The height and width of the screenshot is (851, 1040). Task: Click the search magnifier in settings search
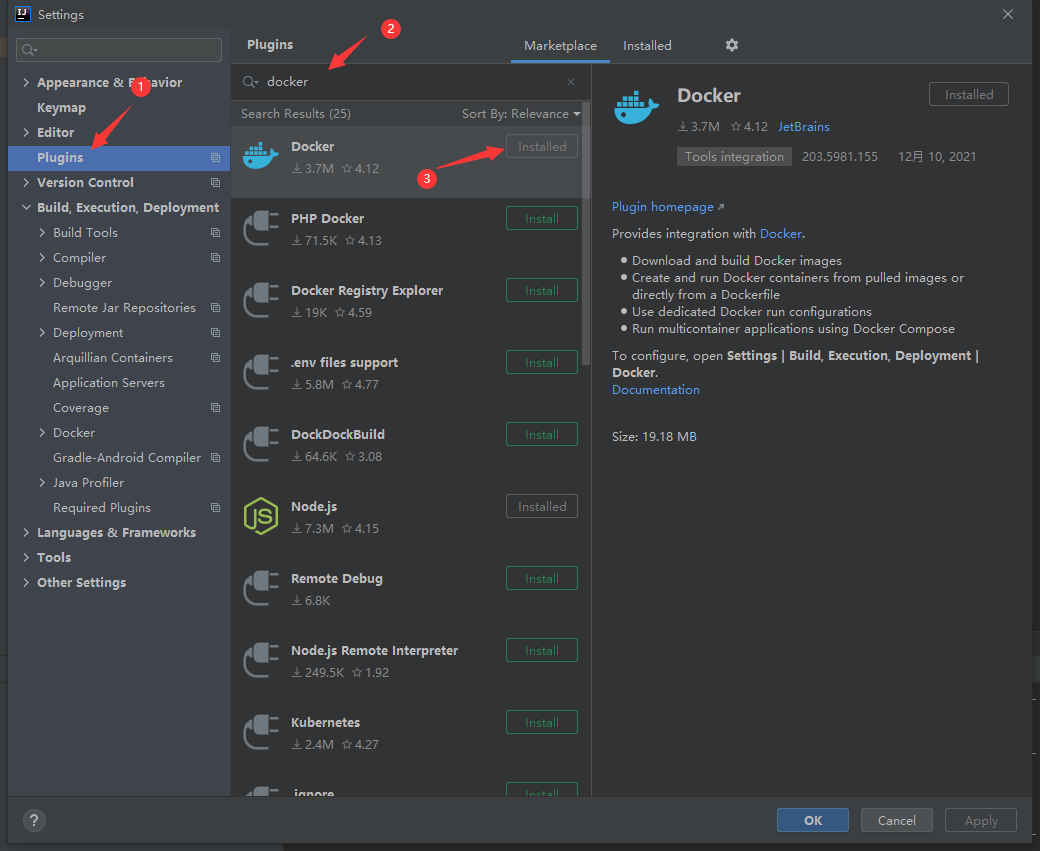(30, 50)
